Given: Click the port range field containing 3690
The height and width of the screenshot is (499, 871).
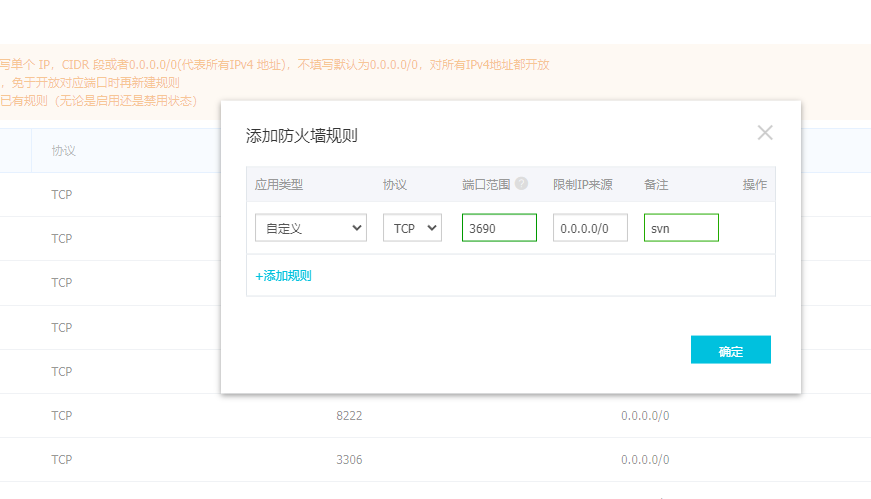Looking at the screenshot, I should [x=499, y=228].
